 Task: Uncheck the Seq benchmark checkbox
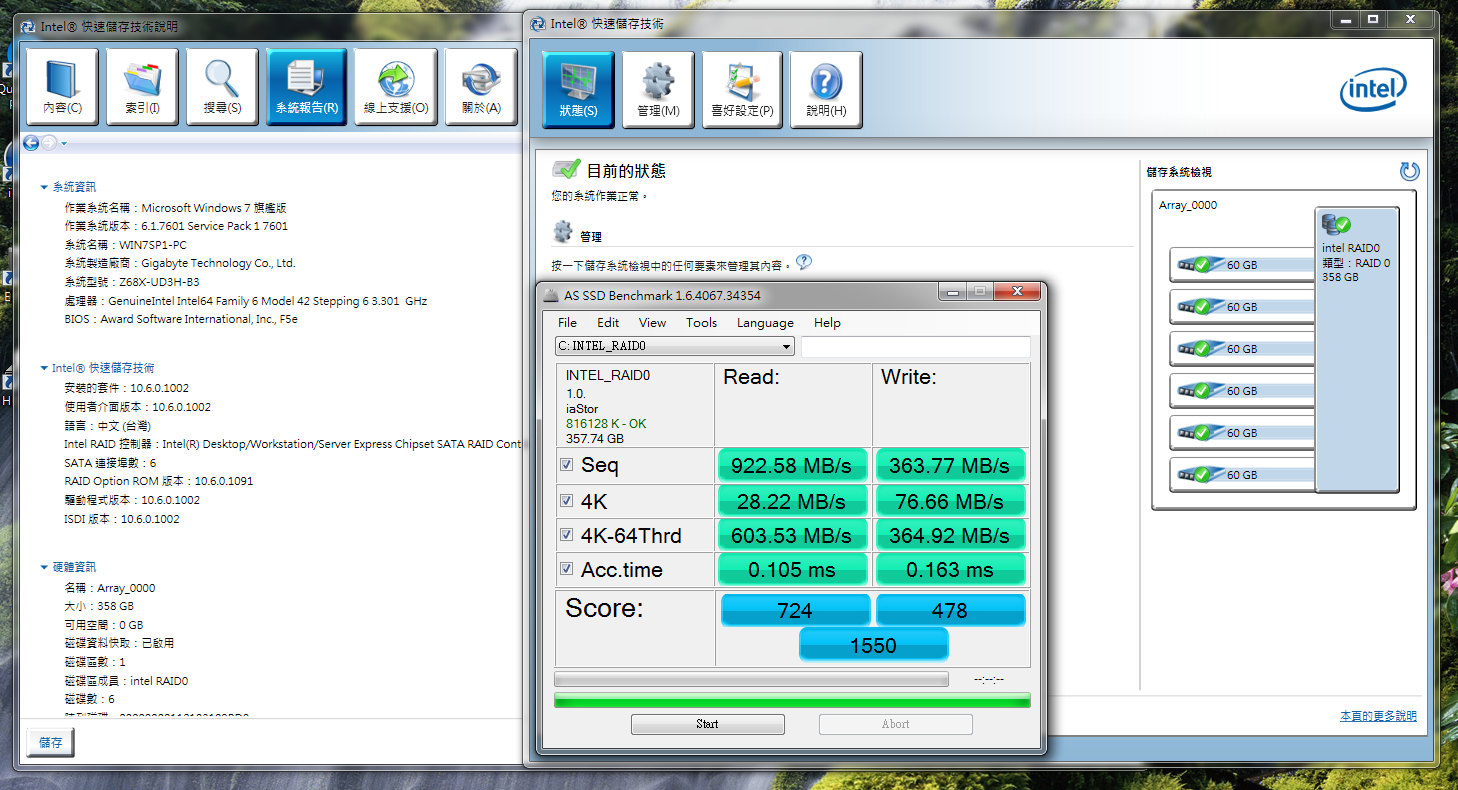click(x=567, y=465)
